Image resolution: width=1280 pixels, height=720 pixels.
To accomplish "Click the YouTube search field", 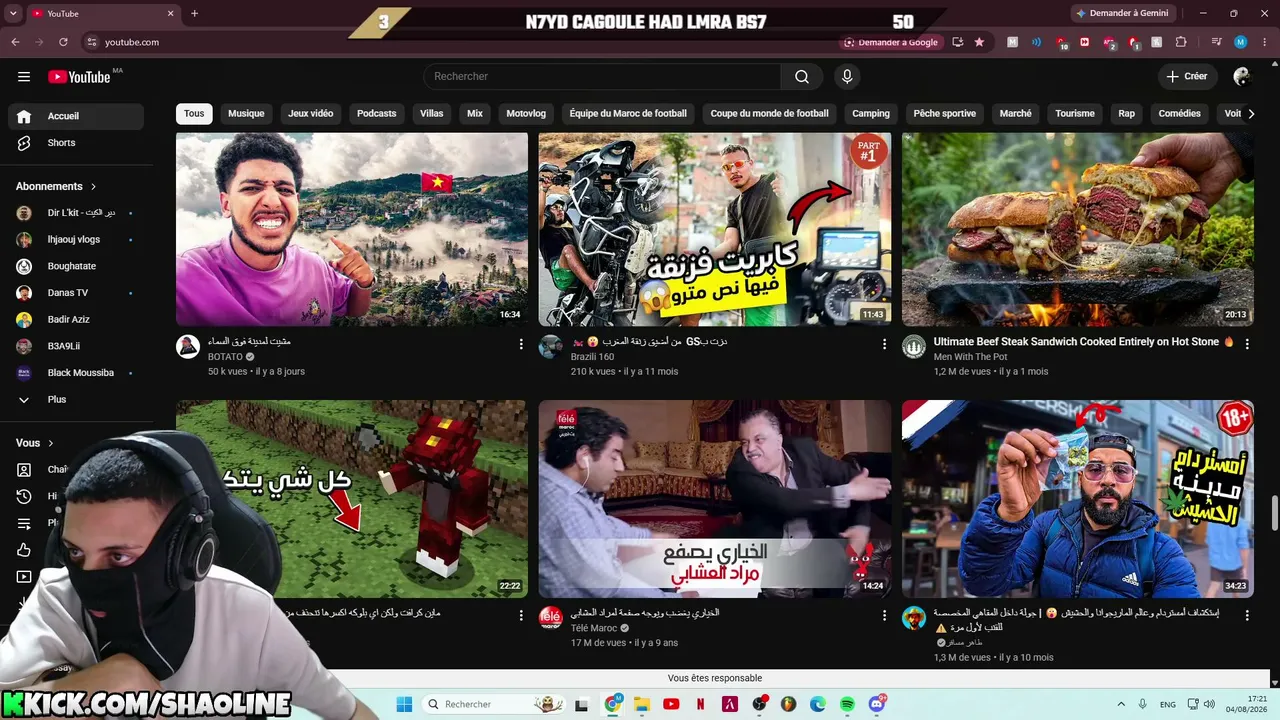I will coord(602,77).
